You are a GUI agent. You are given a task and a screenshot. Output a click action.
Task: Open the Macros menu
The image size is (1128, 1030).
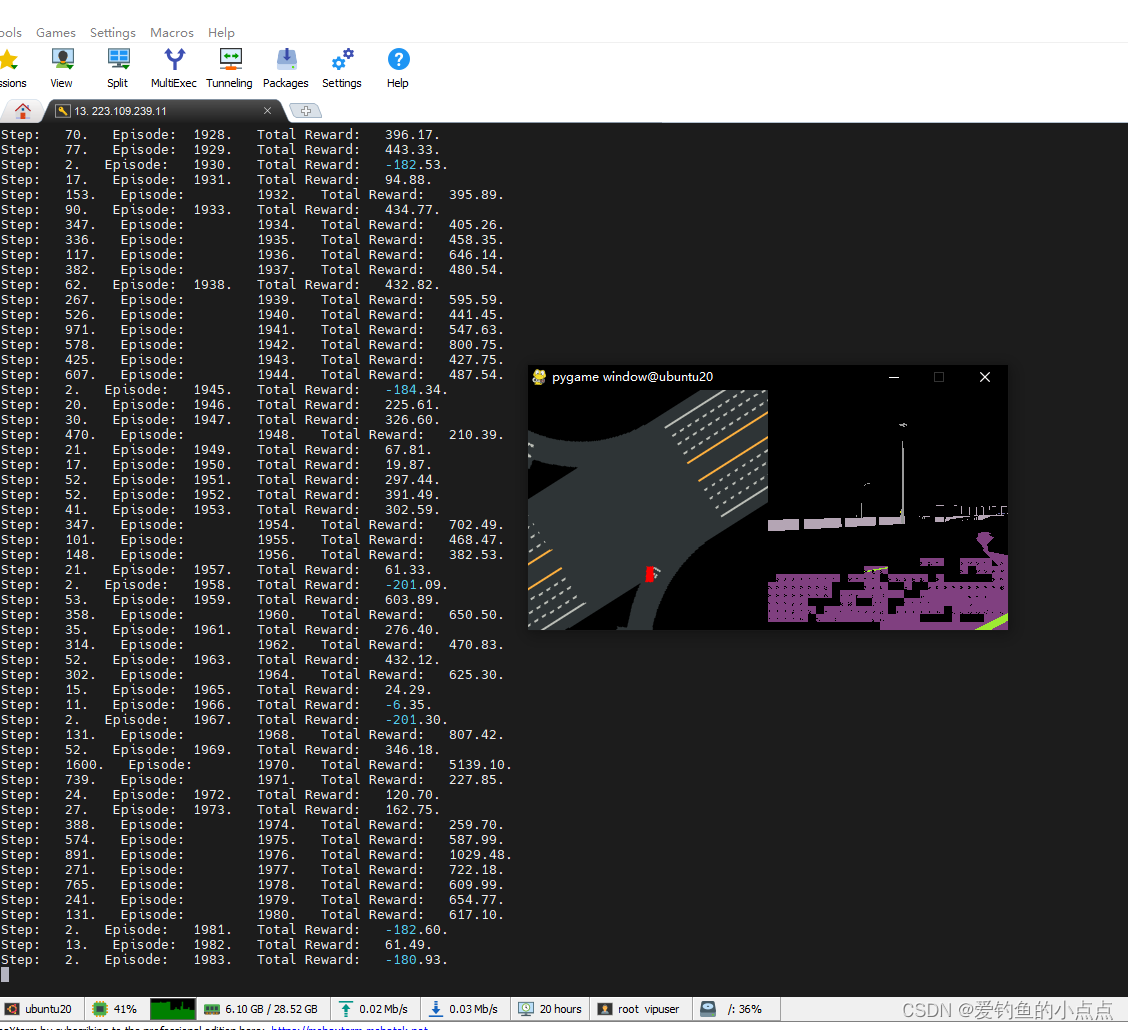[x=172, y=33]
